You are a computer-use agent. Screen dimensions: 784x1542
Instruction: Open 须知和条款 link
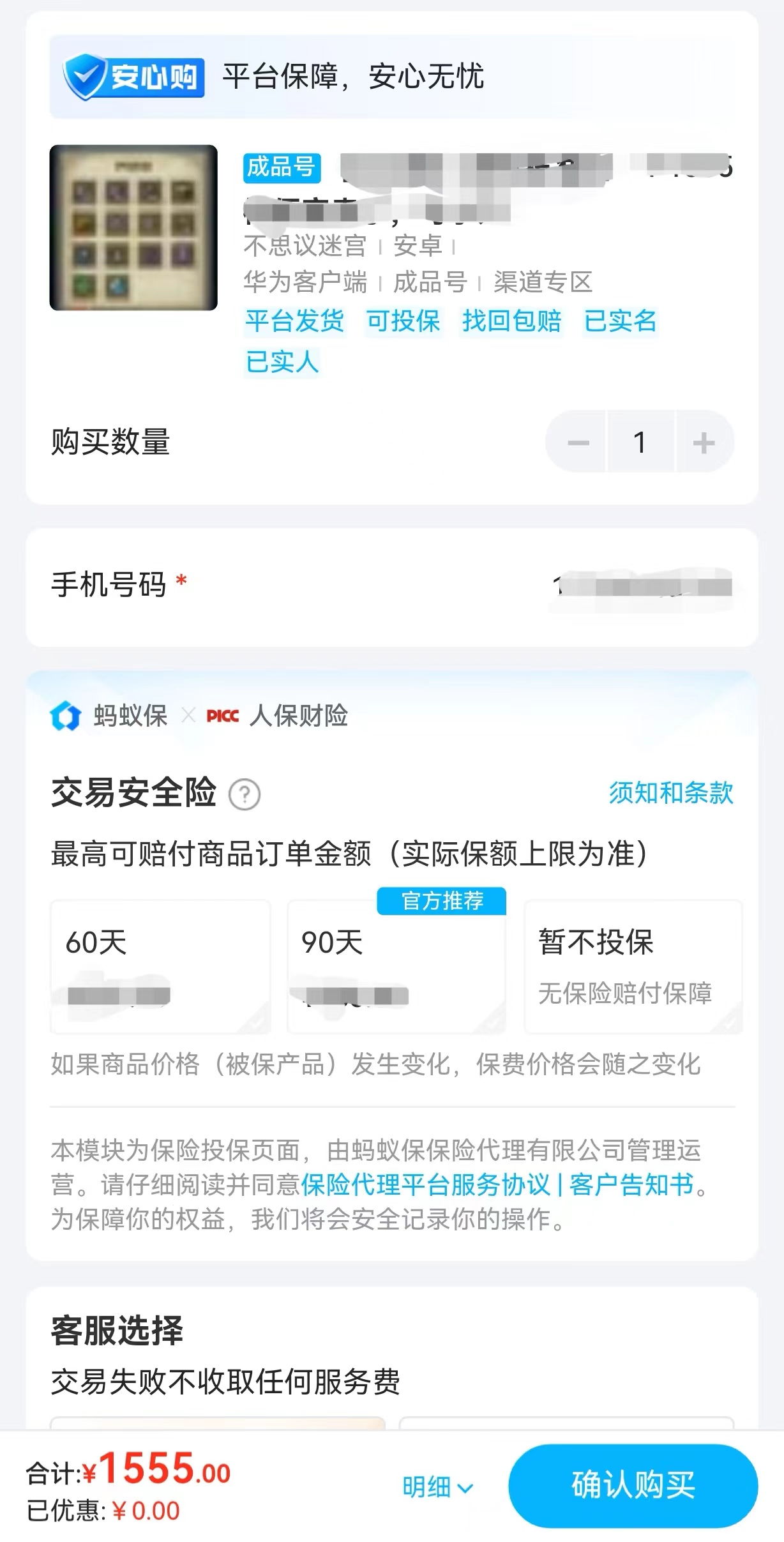point(671,793)
